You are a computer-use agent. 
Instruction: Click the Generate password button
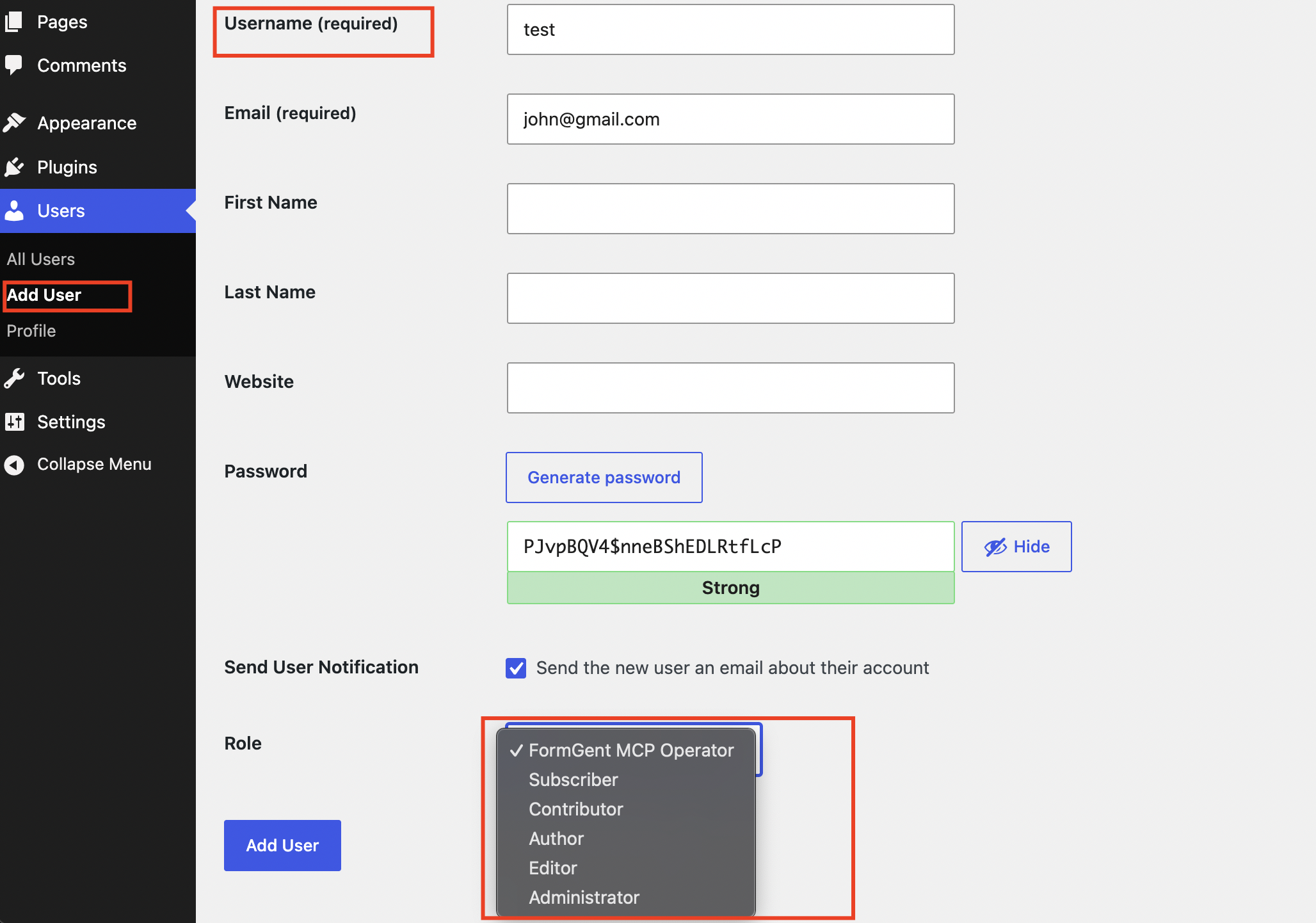pos(604,478)
